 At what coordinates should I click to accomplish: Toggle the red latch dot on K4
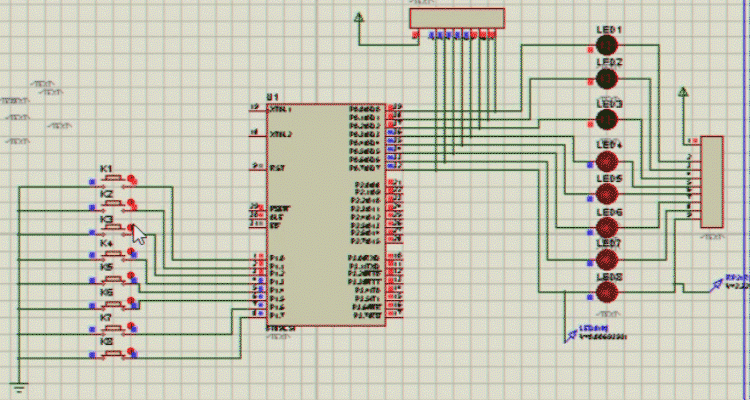pos(132,253)
